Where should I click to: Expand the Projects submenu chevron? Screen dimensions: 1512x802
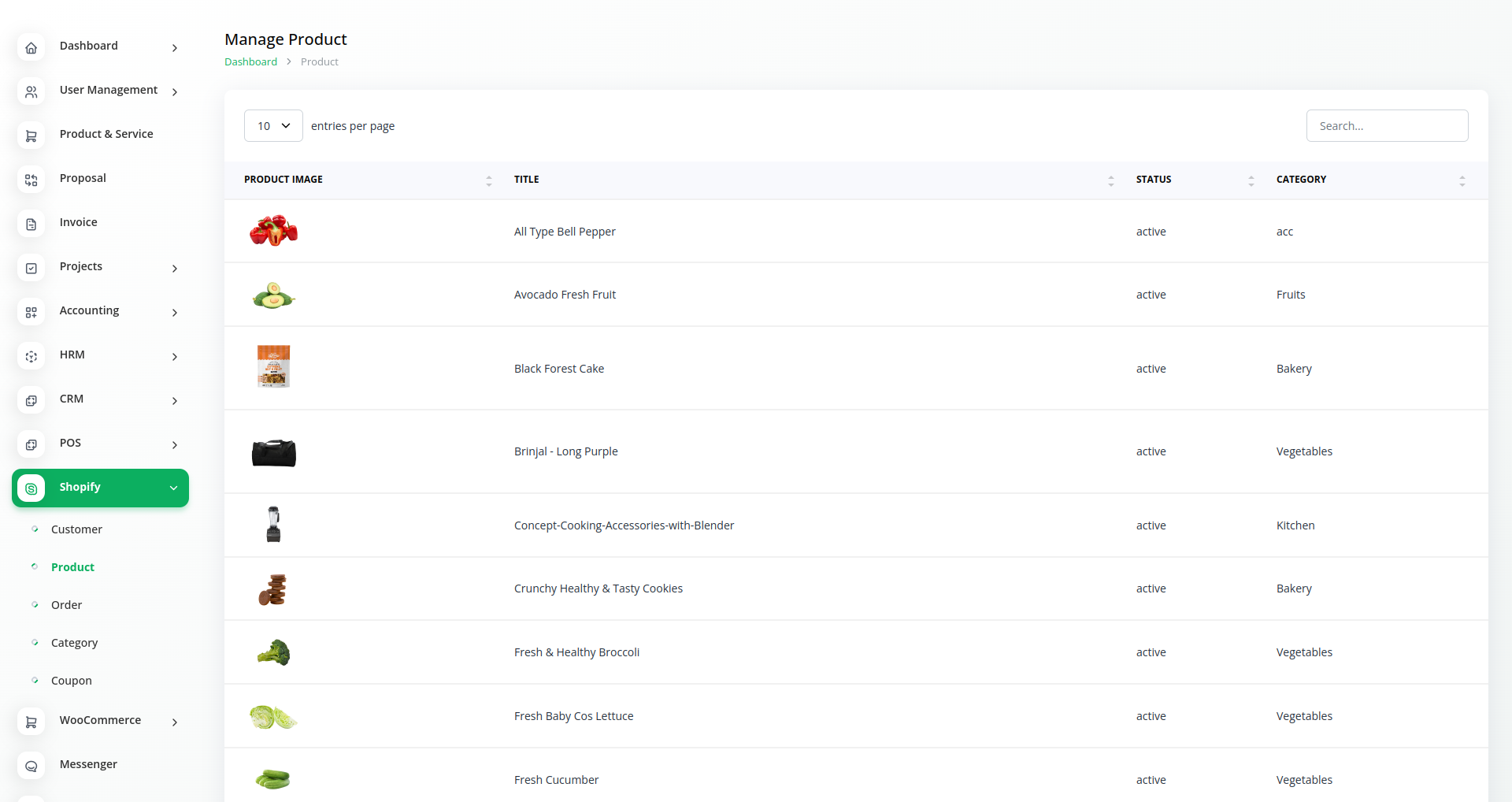174,269
